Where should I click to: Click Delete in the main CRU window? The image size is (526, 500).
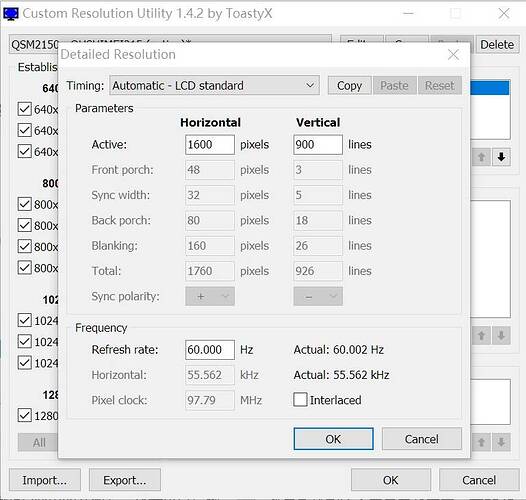click(x=497, y=44)
